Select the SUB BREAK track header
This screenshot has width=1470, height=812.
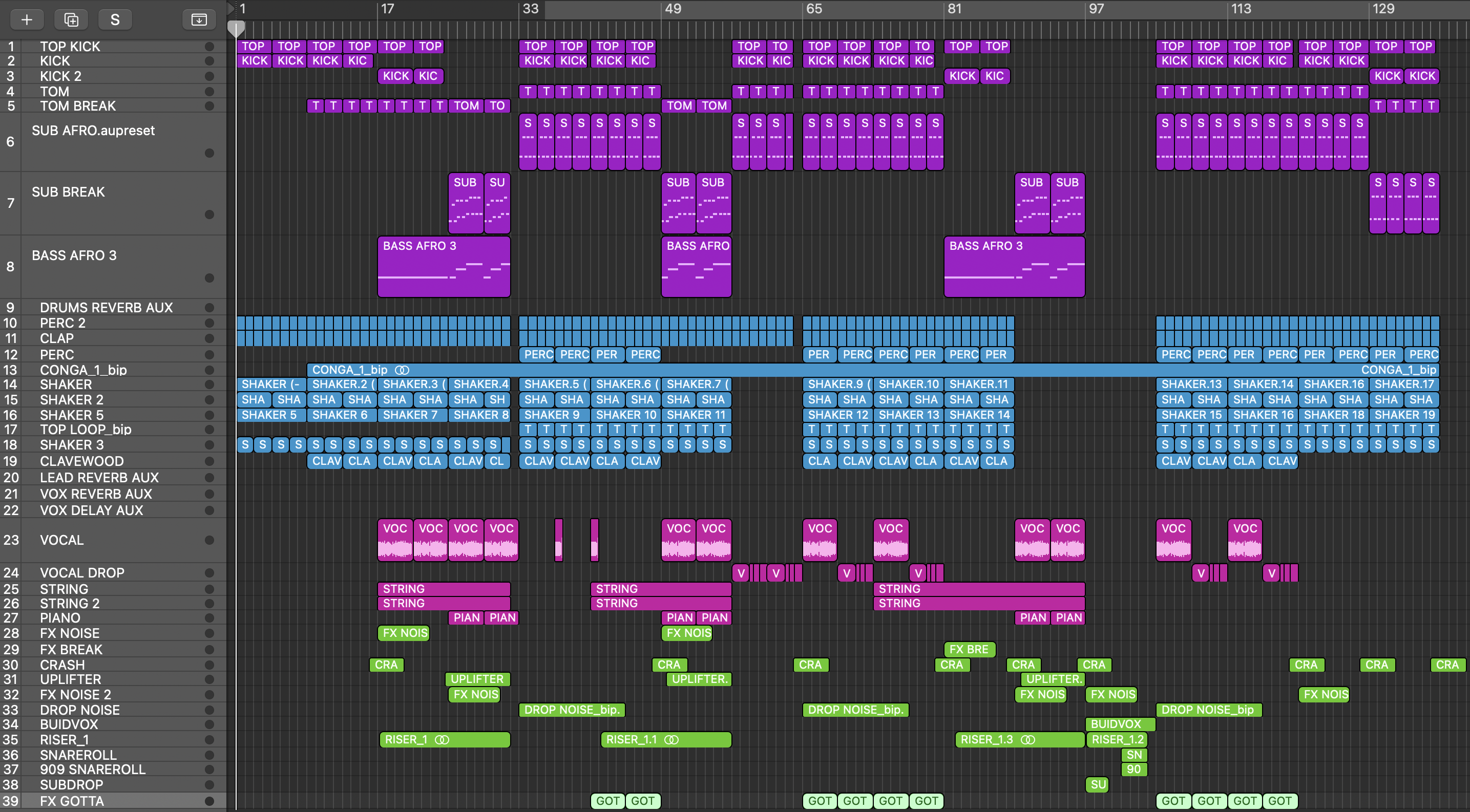coord(113,203)
